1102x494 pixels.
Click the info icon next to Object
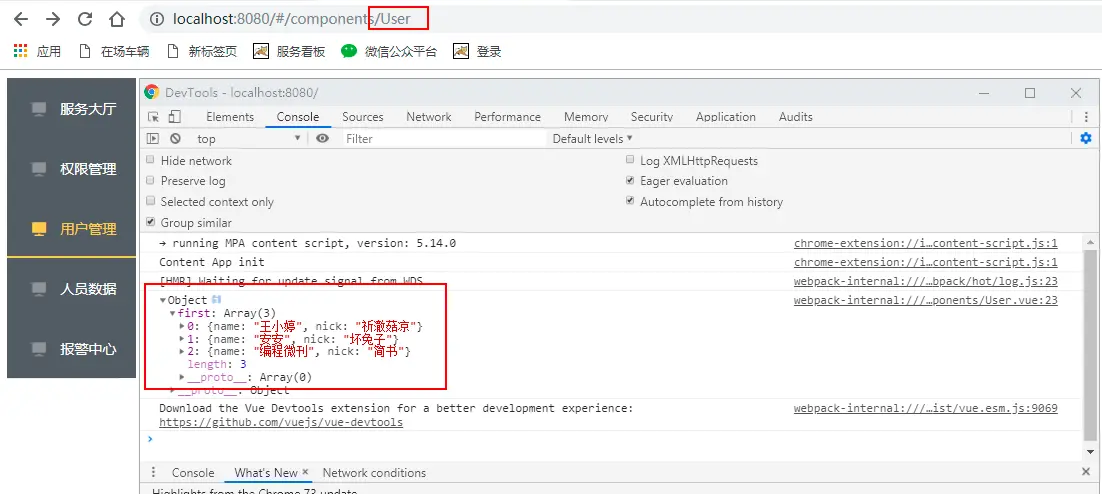[x=216, y=300]
